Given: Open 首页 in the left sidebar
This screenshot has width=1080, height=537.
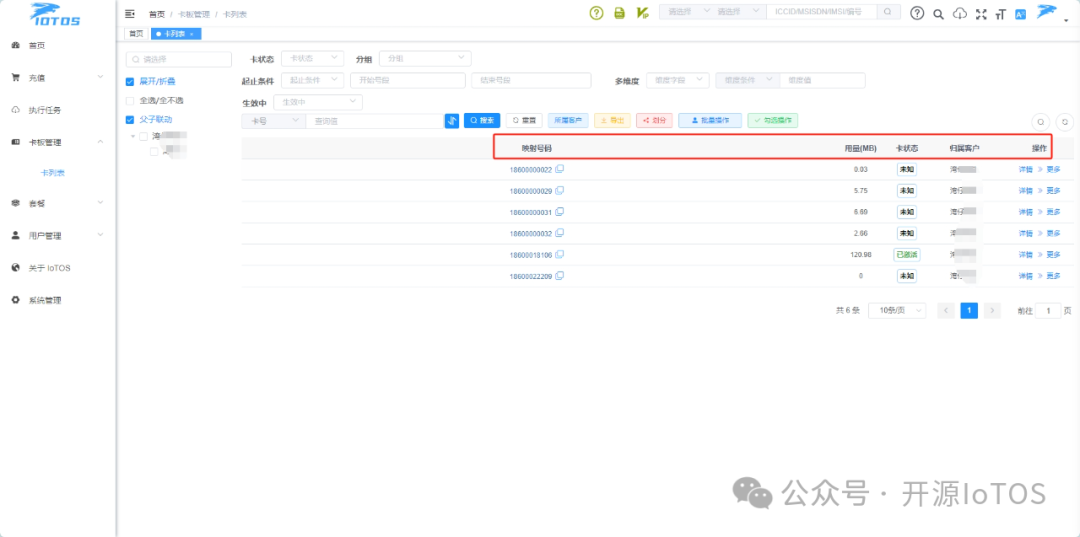Looking at the screenshot, I should point(58,45).
